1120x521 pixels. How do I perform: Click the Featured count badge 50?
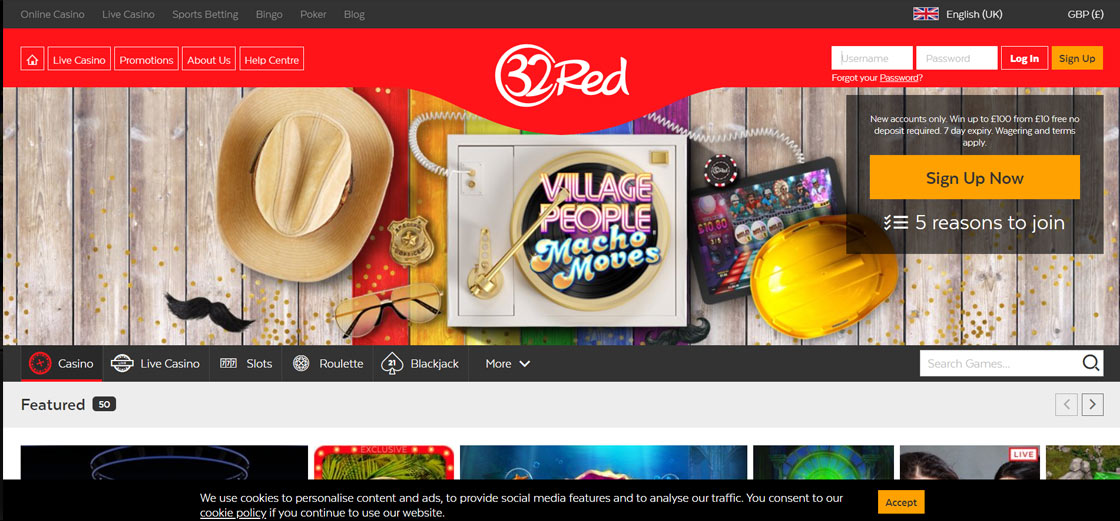[x=104, y=405]
